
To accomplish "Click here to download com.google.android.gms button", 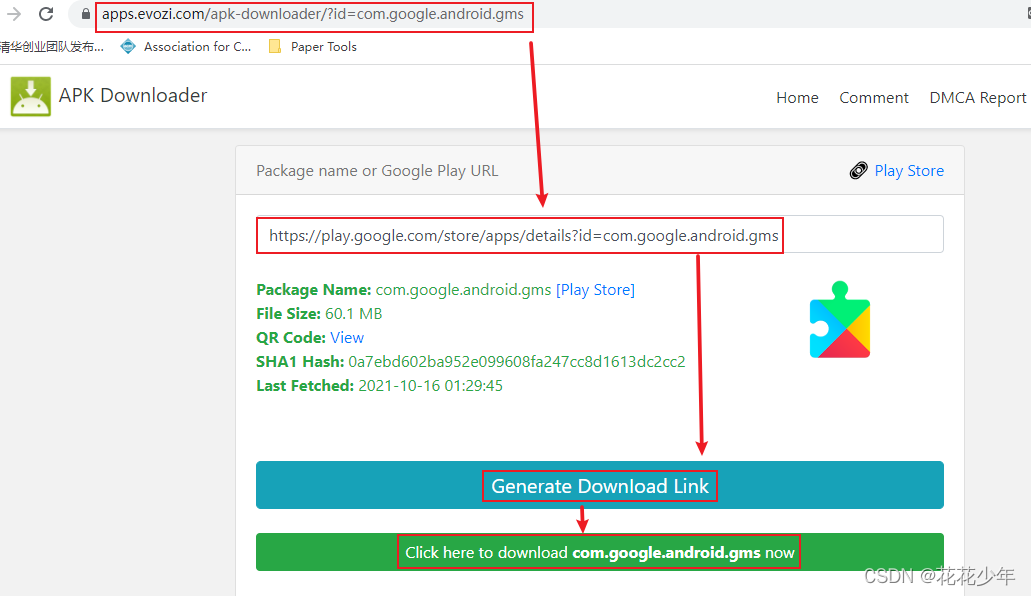I will pos(600,552).
